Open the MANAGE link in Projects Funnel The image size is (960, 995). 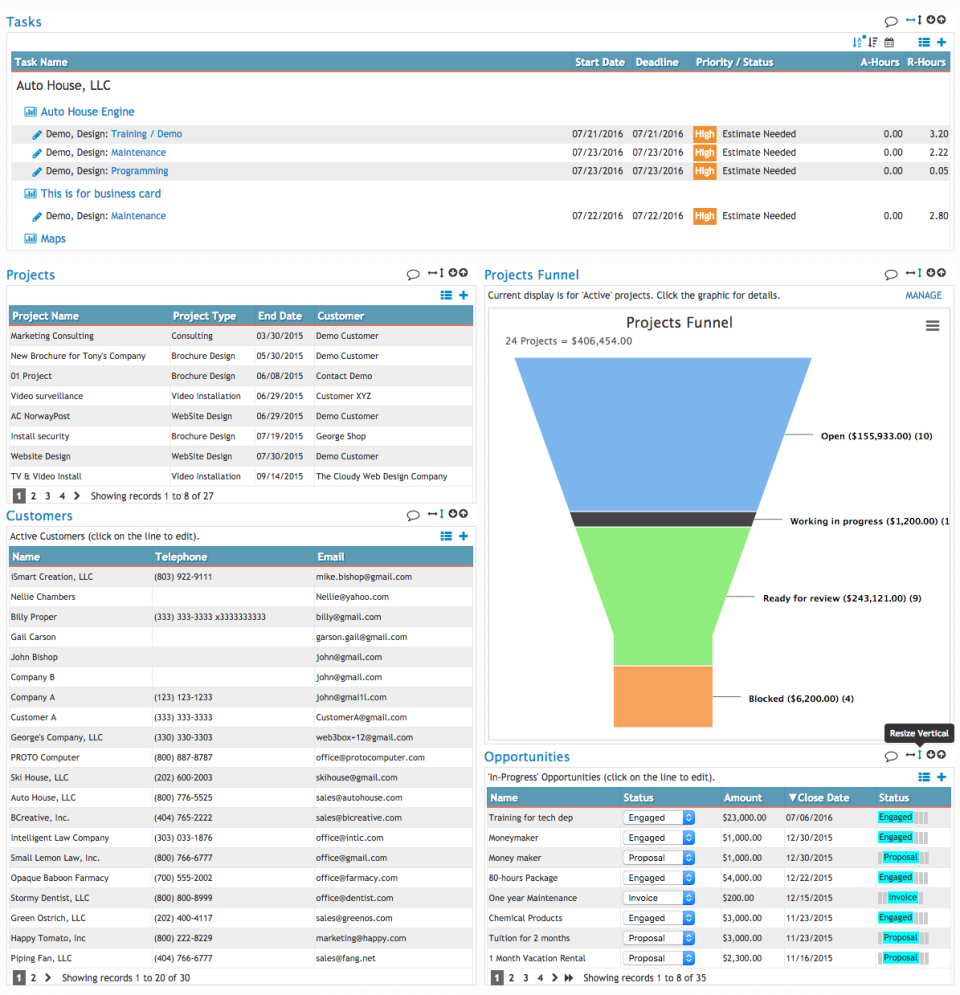tap(923, 295)
